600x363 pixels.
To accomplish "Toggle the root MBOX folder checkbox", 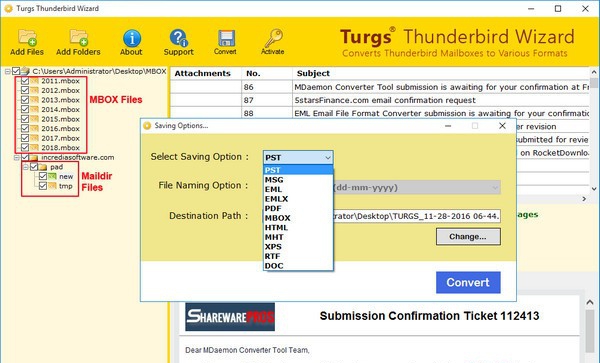I will [x=16, y=71].
